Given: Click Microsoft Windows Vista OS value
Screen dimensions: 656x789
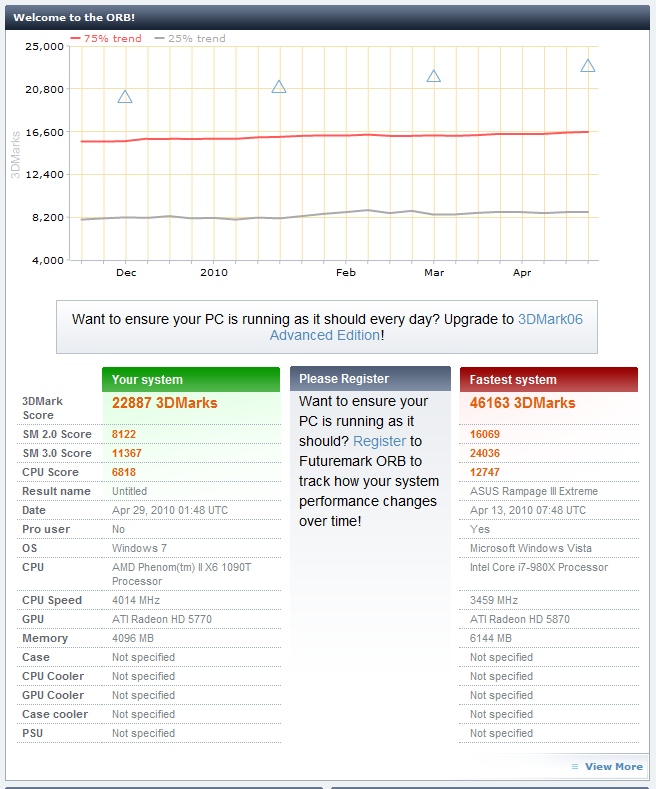Looking at the screenshot, I should pos(531,548).
